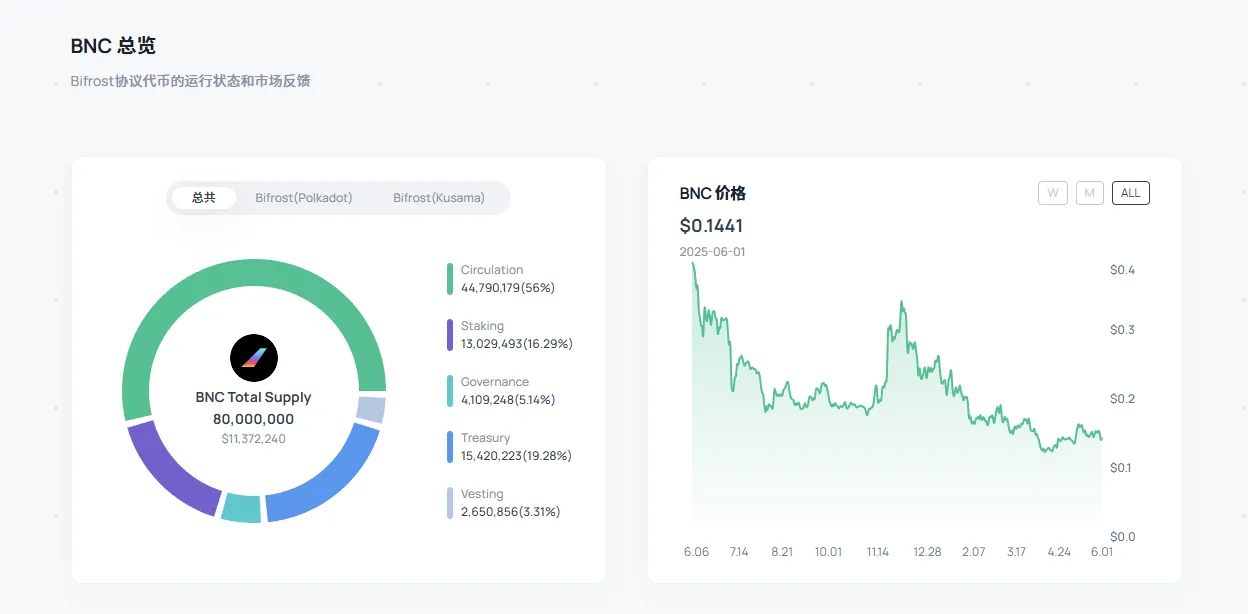Image resolution: width=1248 pixels, height=614 pixels.
Task: Click the 80,000,000 supply figure
Action: pyautogui.click(x=254, y=419)
